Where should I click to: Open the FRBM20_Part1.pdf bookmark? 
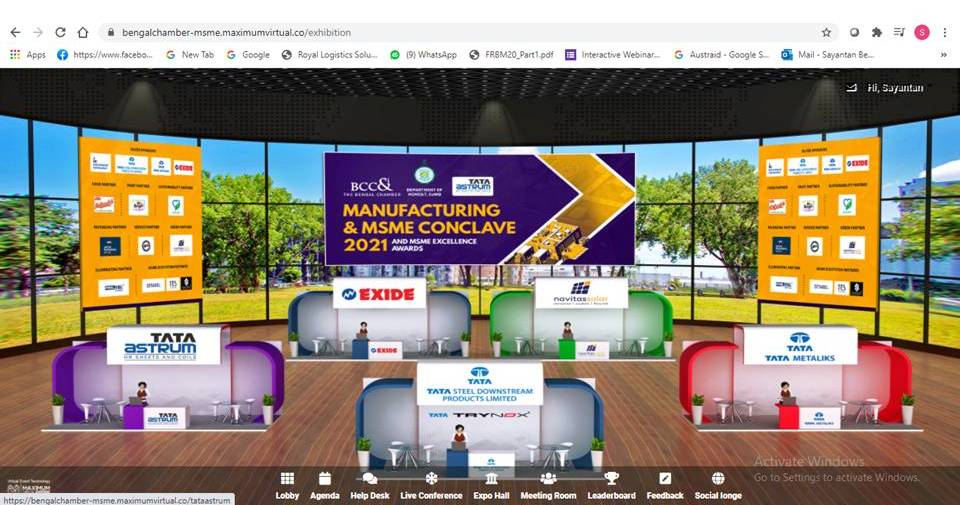pos(511,54)
